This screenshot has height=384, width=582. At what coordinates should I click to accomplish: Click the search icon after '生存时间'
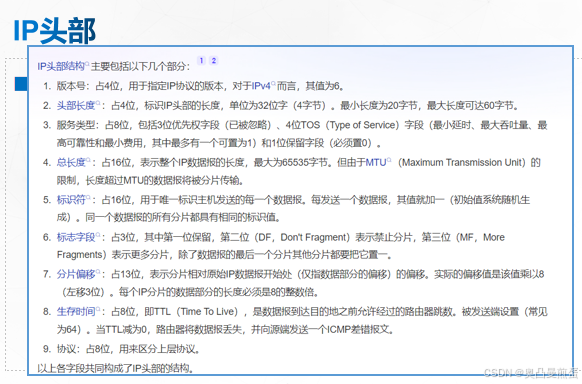[98, 309]
